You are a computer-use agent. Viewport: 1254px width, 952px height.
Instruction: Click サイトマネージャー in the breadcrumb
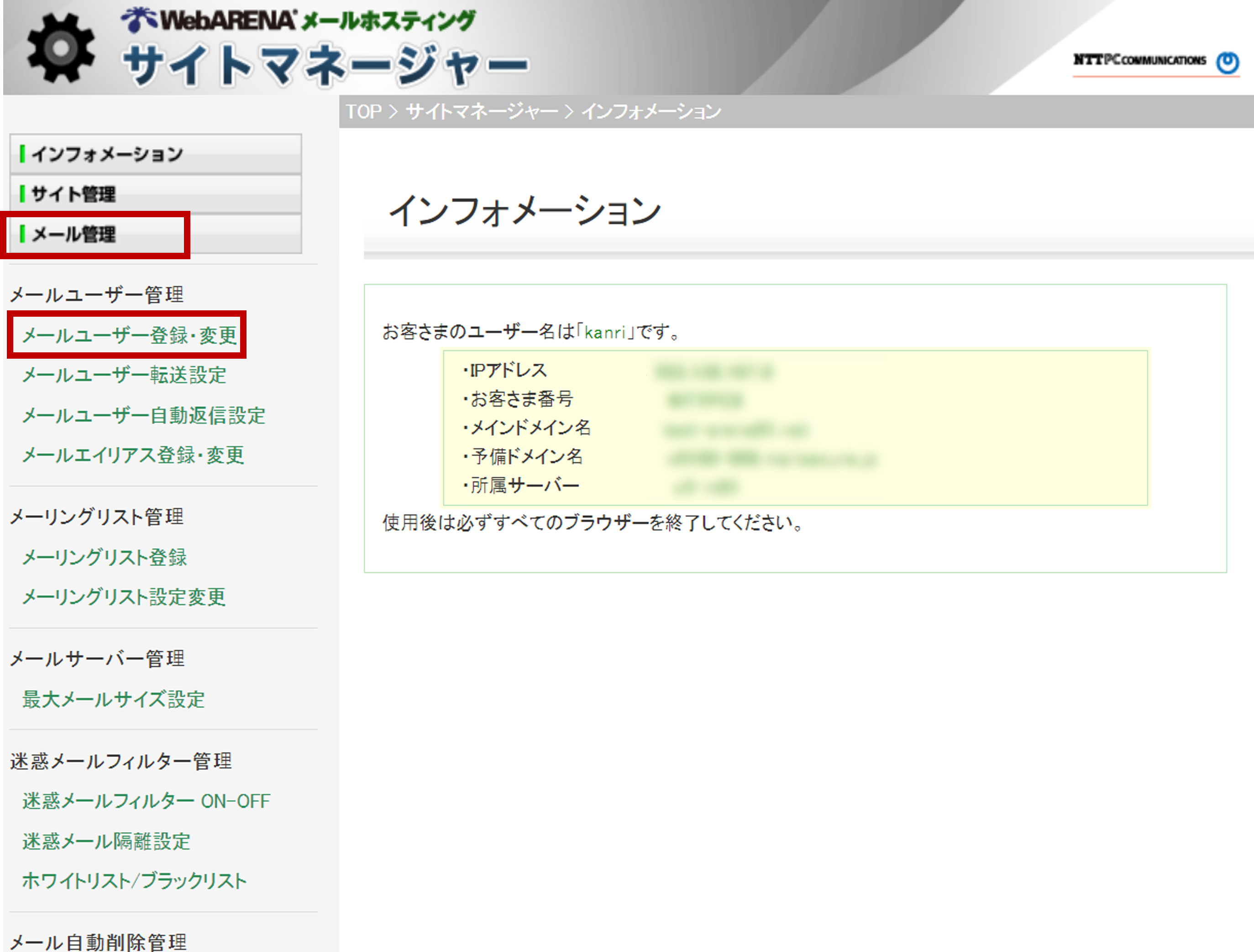(x=482, y=112)
